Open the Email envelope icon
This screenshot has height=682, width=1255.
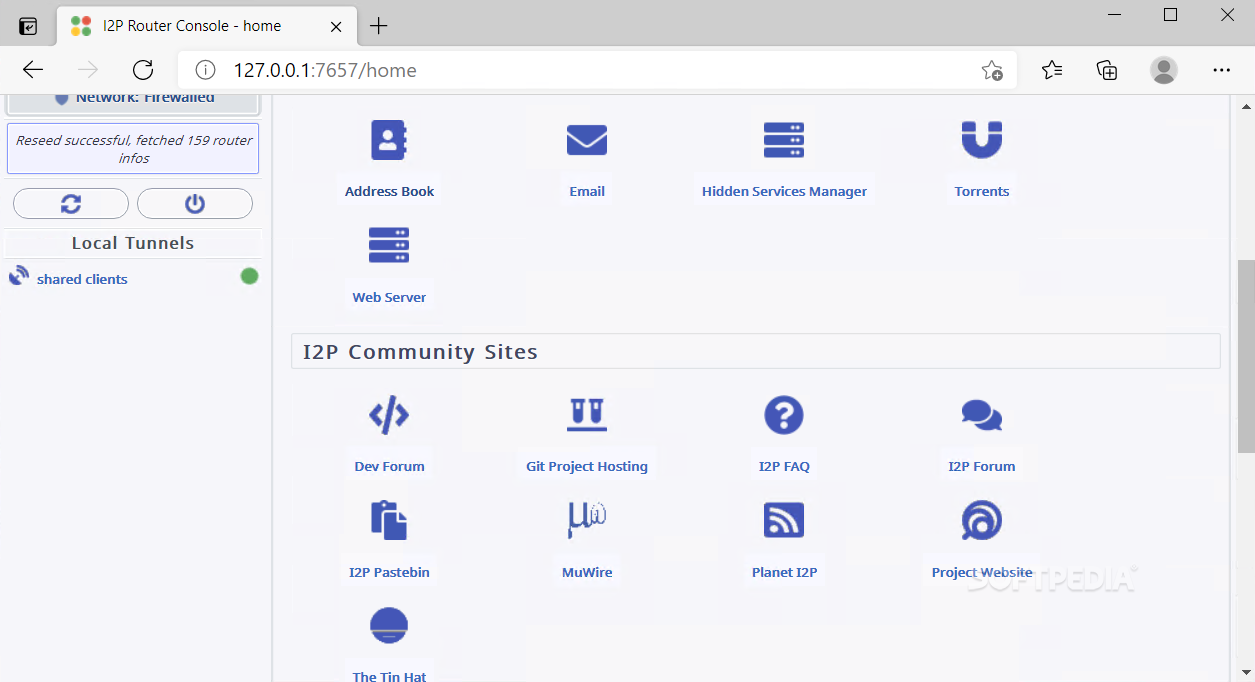click(x=587, y=140)
